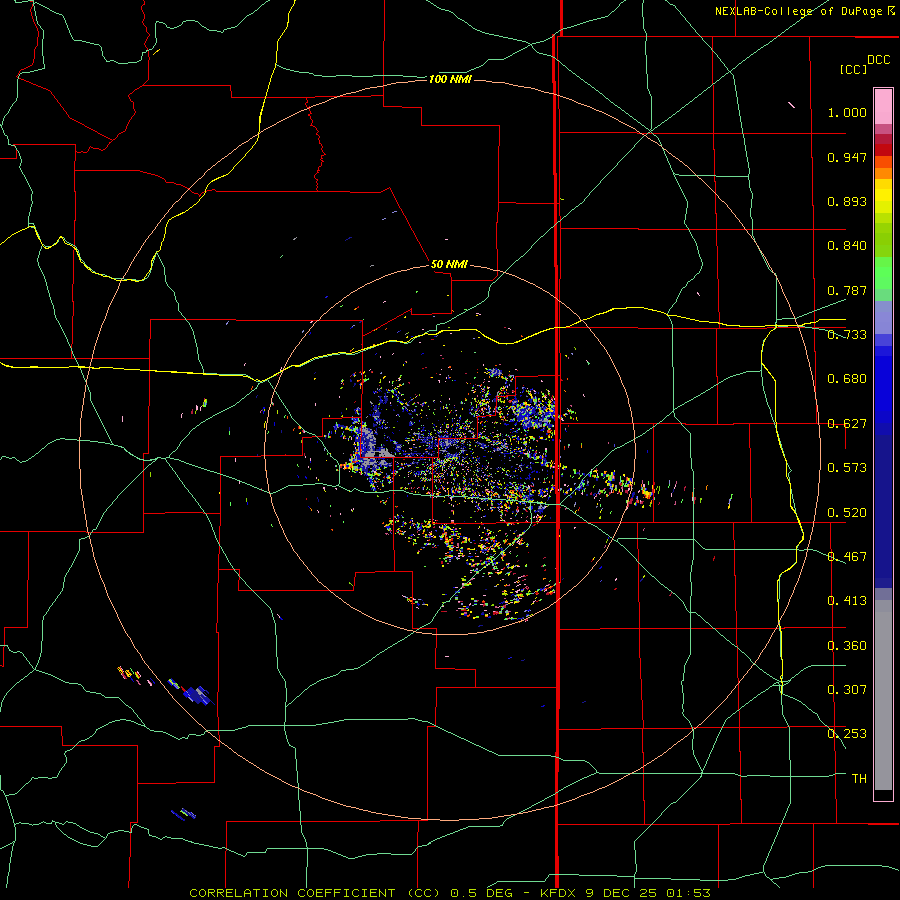Click the red segment of the color bar

point(883,150)
